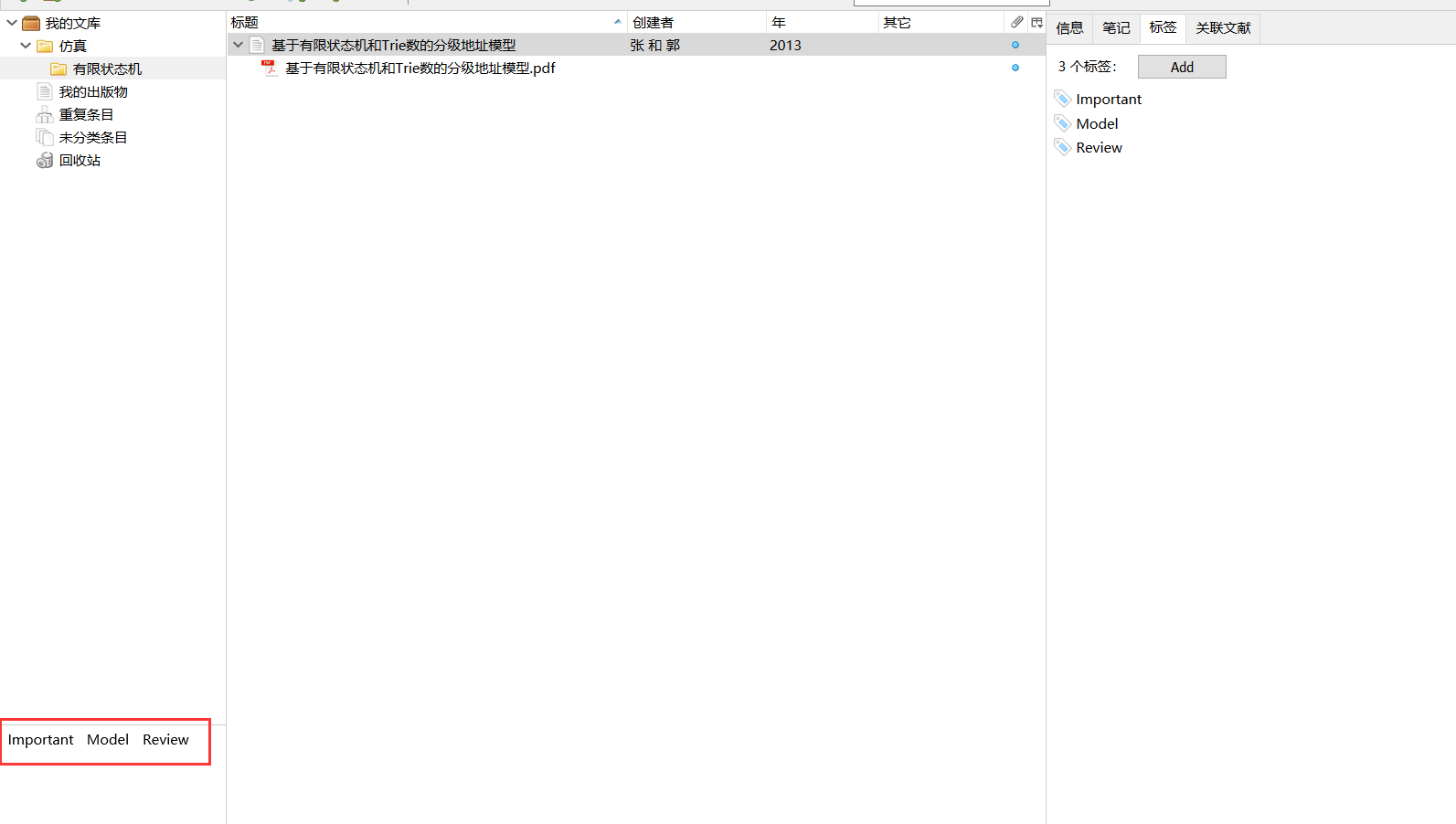Image resolution: width=1456 pixels, height=824 pixels.
Task: Filter by the Model tag in tag selector
Action: pos(108,740)
